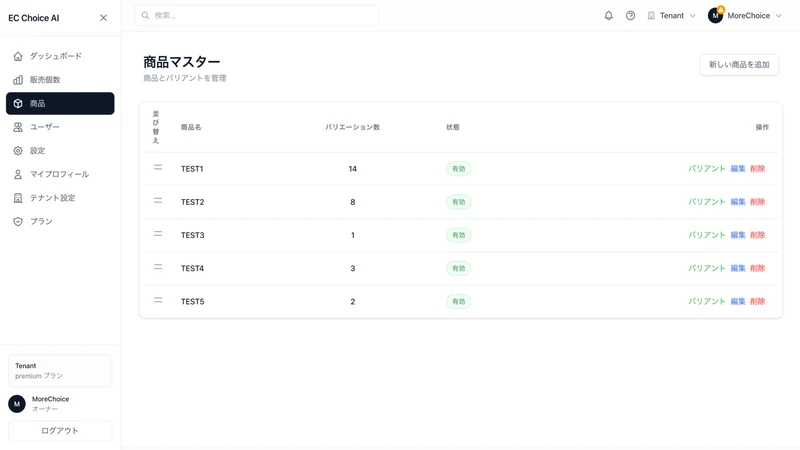Click variation count 14 in TEST1 row
The height and width of the screenshot is (450, 800).
coord(353,169)
